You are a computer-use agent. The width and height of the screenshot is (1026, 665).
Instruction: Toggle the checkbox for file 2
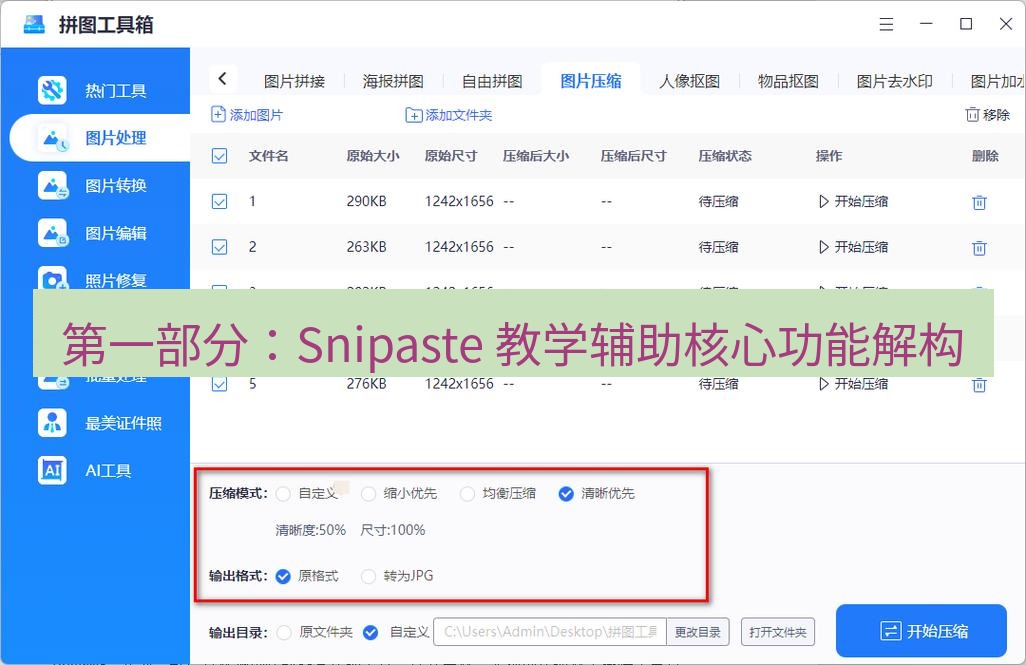(x=219, y=247)
